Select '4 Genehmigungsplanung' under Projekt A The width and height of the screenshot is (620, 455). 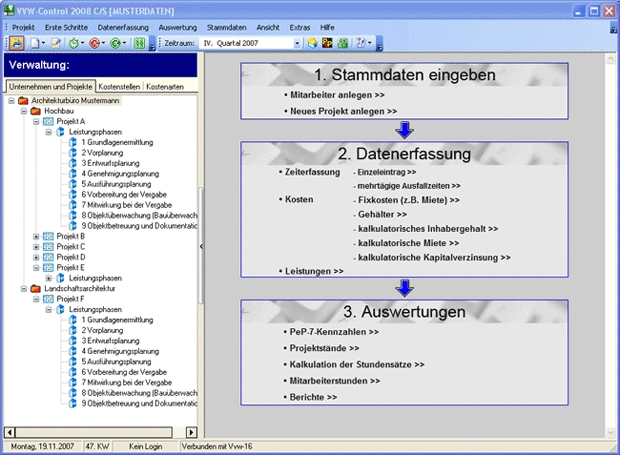click(x=120, y=173)
